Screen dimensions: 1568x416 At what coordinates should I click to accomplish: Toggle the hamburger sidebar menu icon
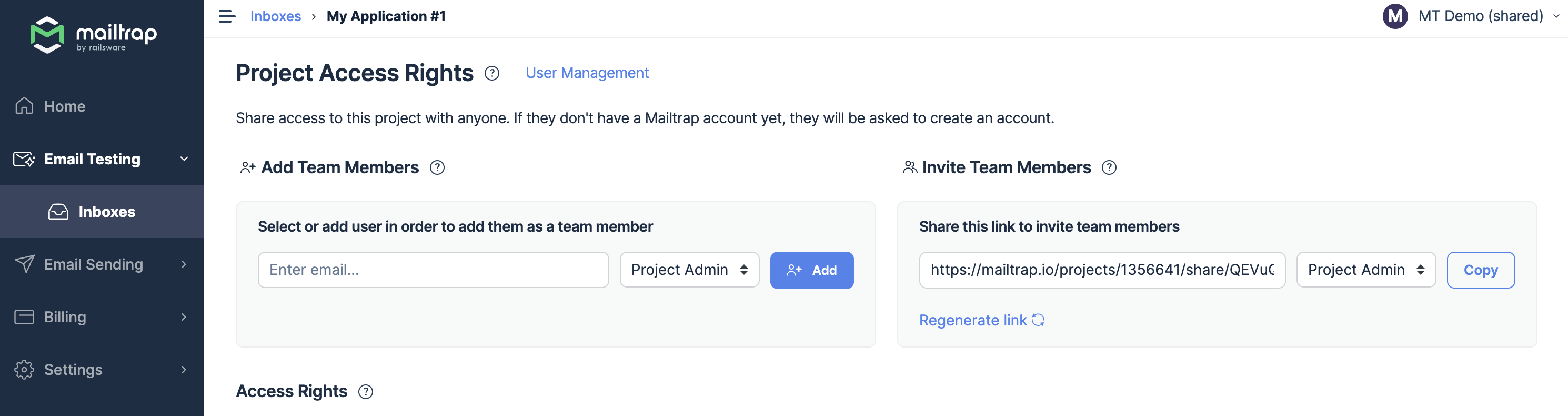point(227,16)
